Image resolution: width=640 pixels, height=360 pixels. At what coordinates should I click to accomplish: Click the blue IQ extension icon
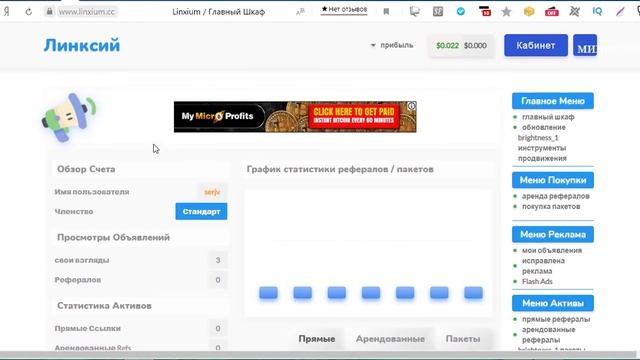tap(597, 11)
